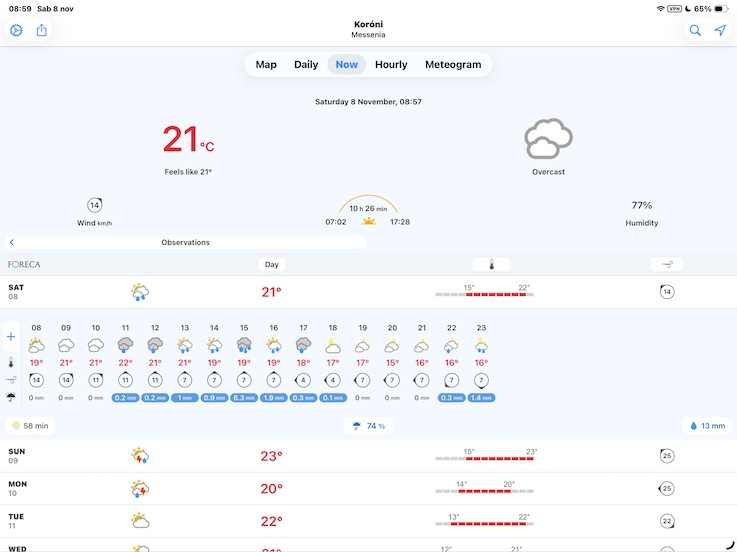Click the 11 o'clock rain cloud icon
Viewport: 737px width, 552px height.
click(x=125, y=345)
